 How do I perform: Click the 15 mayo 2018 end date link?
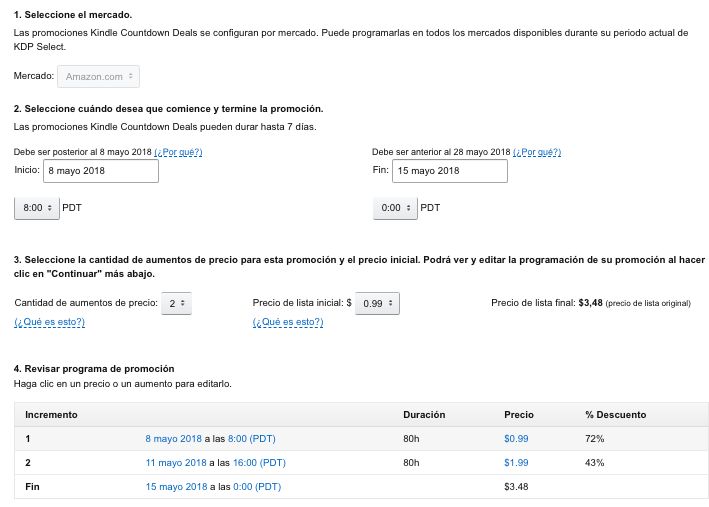coord(175,487)
